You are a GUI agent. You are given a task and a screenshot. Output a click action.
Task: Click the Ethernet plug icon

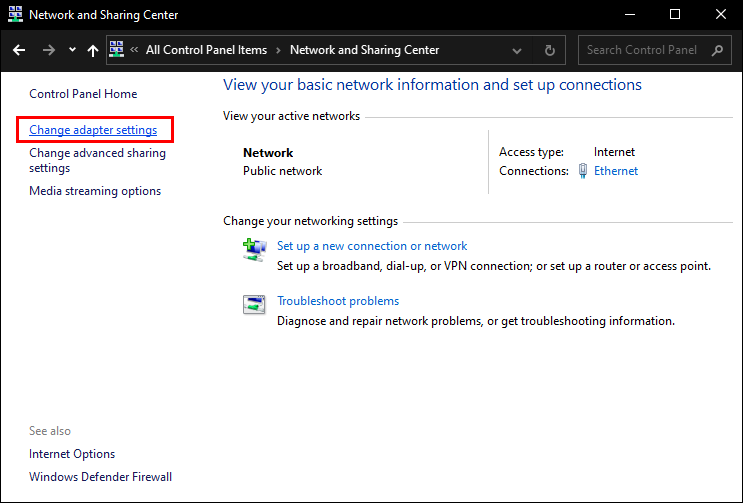(x=583, y=171)
